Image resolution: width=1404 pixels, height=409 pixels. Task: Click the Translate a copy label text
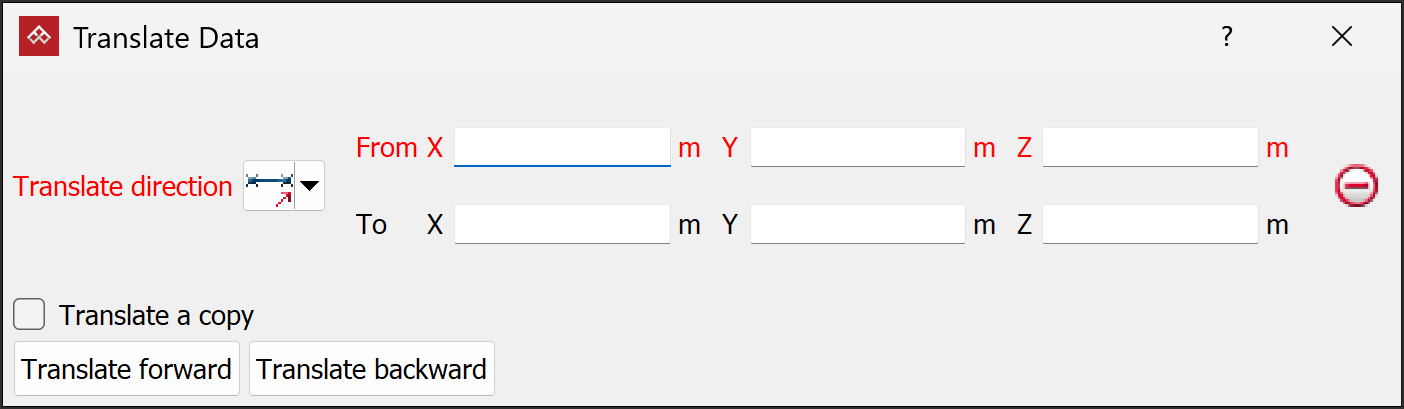[156, 316]
